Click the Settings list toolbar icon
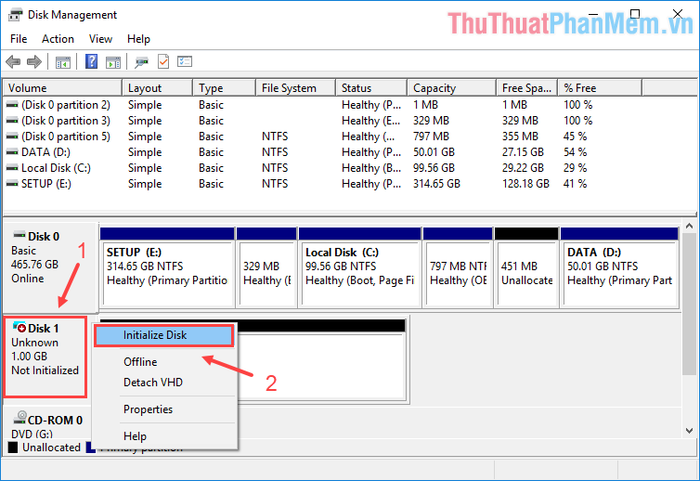Viewport: 700px width, 481px height. [x=184, y=62]
